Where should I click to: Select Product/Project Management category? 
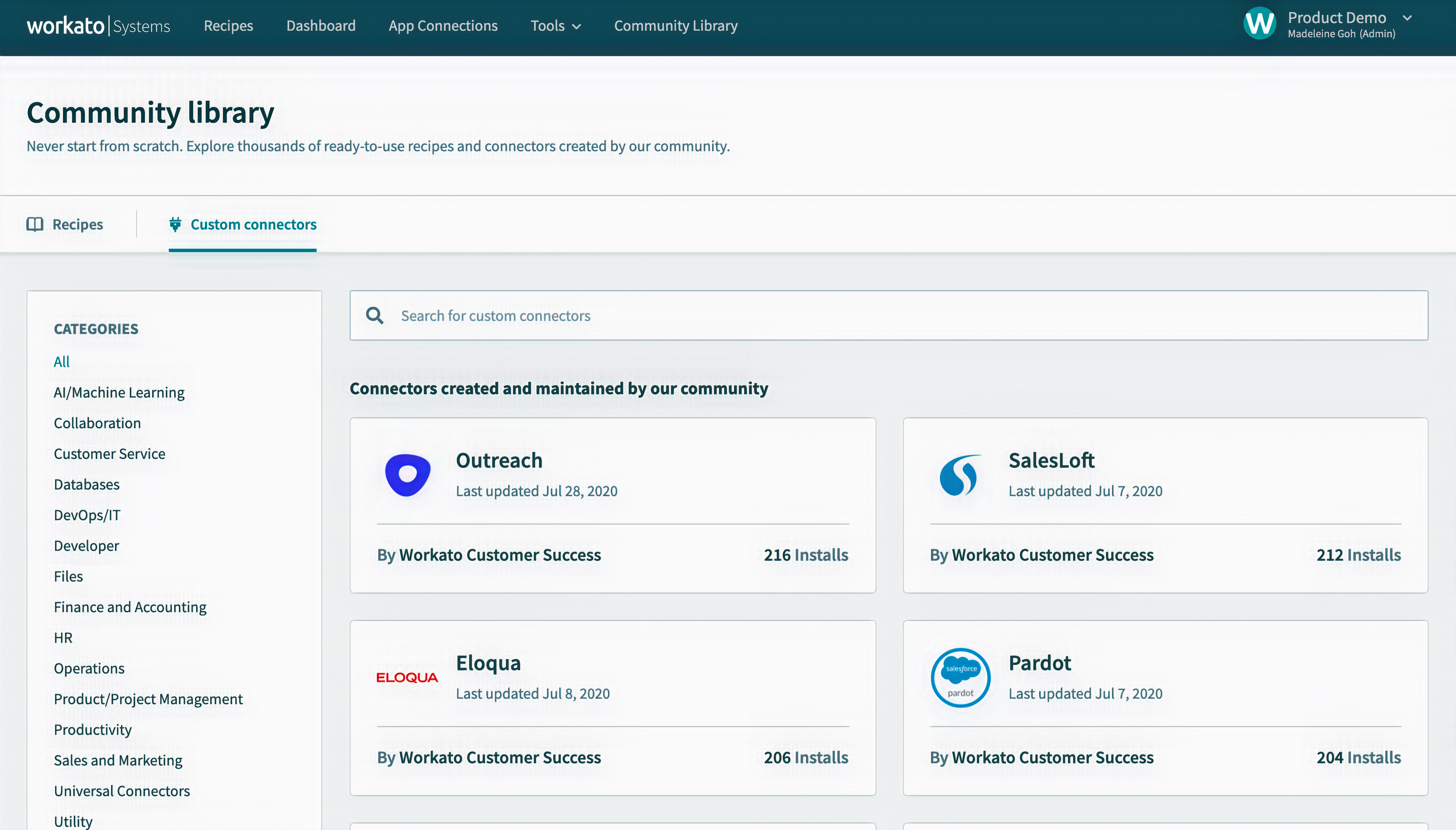pos(148,699)
